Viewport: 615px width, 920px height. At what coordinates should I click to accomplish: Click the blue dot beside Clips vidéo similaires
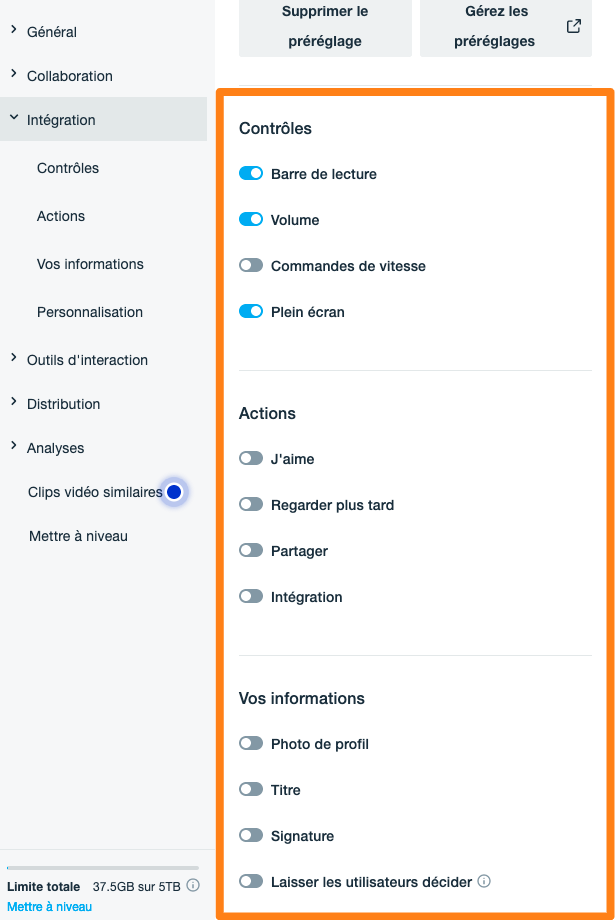coord(174,492)
